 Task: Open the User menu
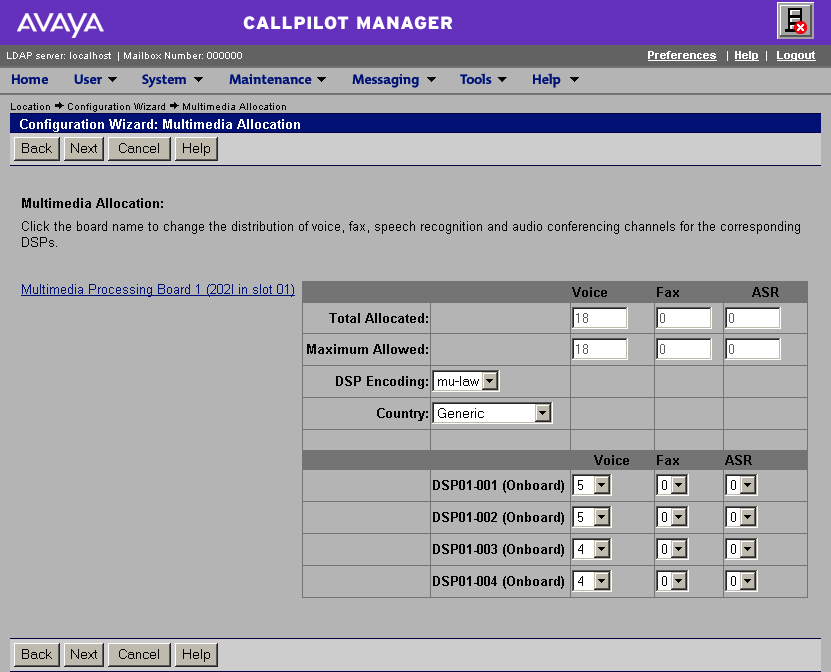(x=95, y=79)
